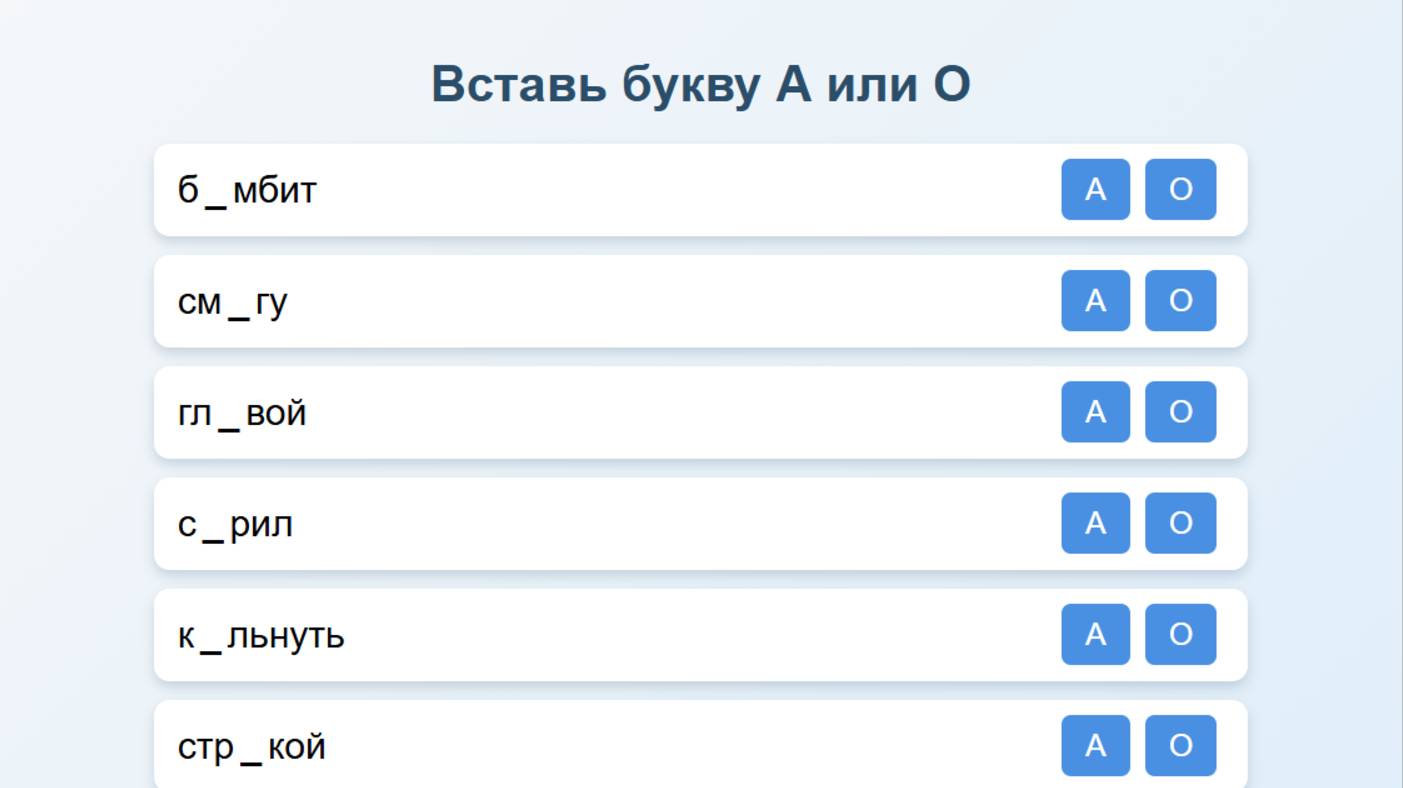Viewport: 1403px width, 788px height.
Task: Click the word стр_кой
Action: [251, 747]
